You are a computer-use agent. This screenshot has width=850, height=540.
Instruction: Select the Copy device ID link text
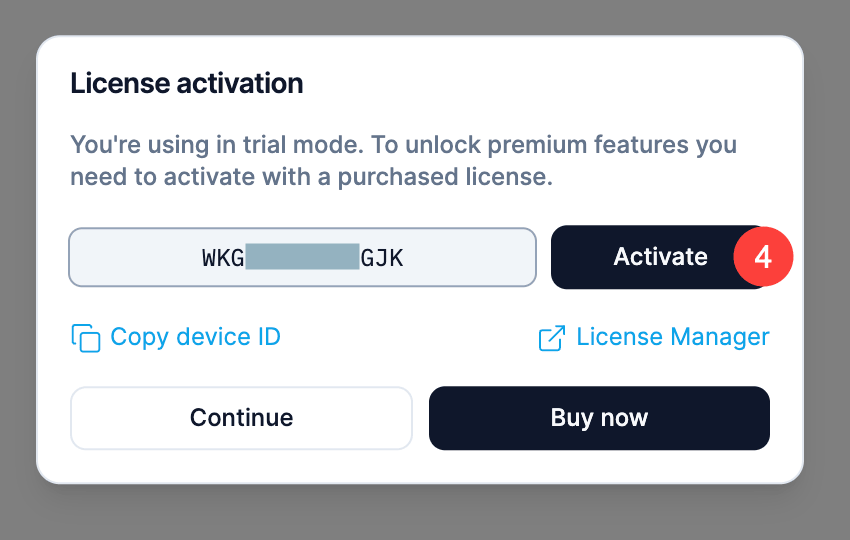click(195, 337)
